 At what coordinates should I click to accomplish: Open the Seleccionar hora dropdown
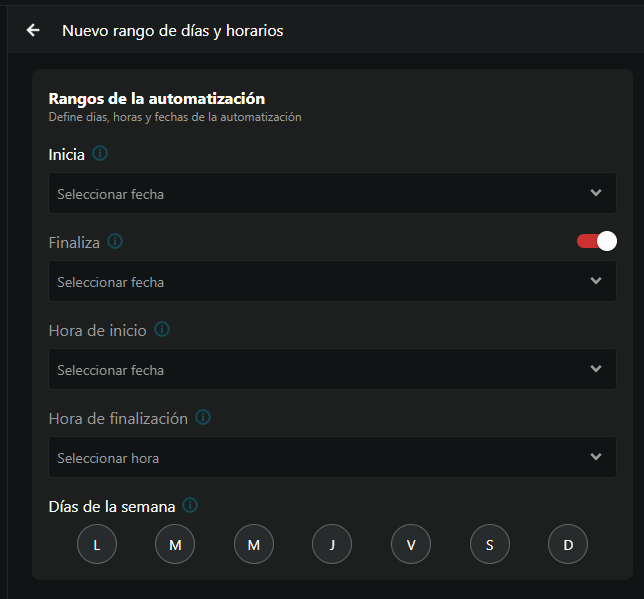click(x=332, y=457)
